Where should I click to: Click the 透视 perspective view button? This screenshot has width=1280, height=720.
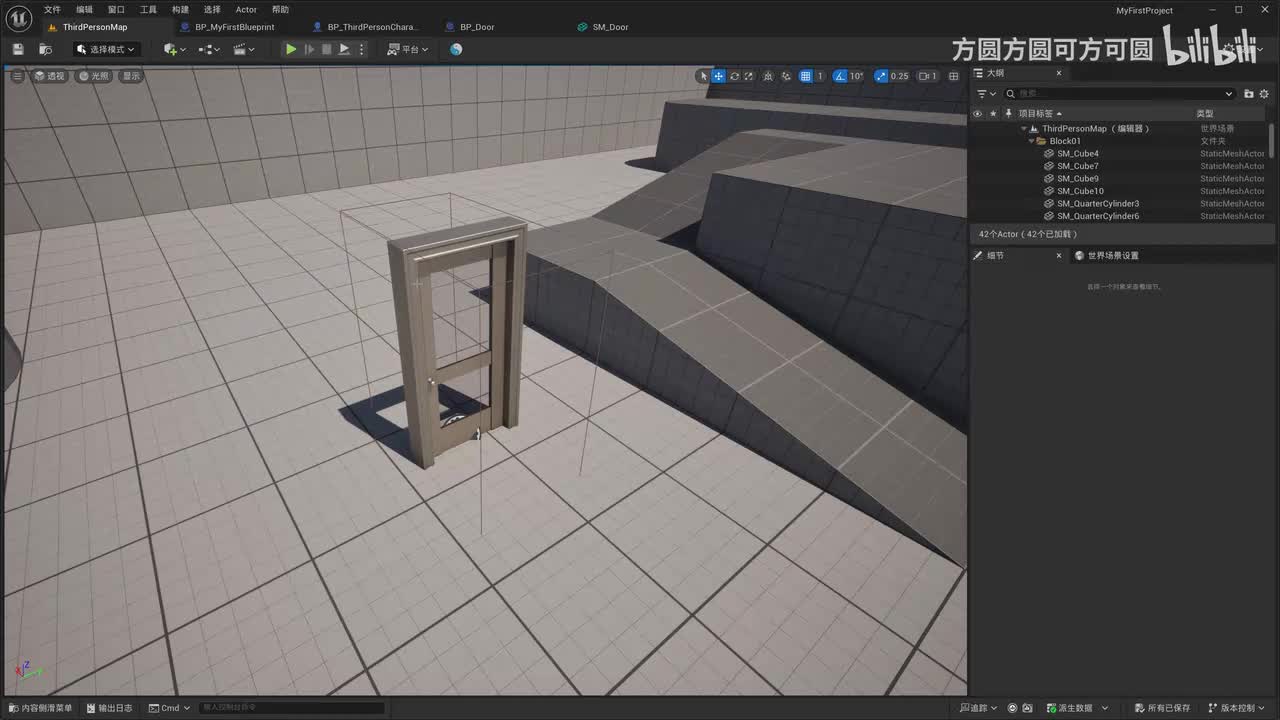(49, 76)
